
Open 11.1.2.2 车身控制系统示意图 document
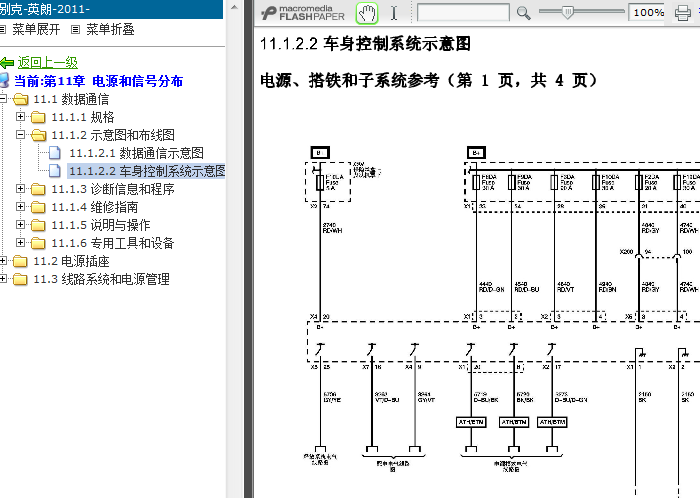coord(147,171)
